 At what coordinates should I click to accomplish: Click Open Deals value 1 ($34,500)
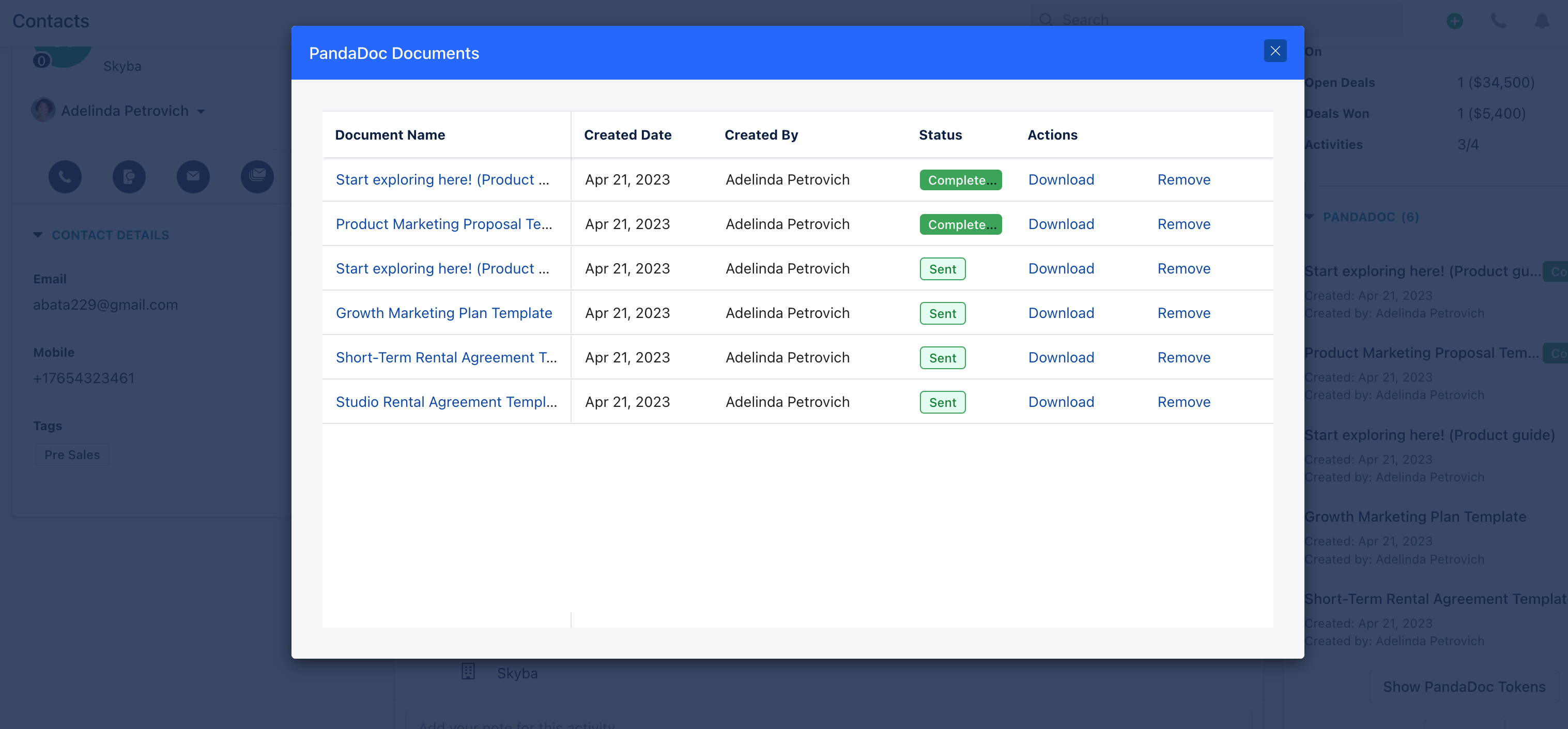1496,82
